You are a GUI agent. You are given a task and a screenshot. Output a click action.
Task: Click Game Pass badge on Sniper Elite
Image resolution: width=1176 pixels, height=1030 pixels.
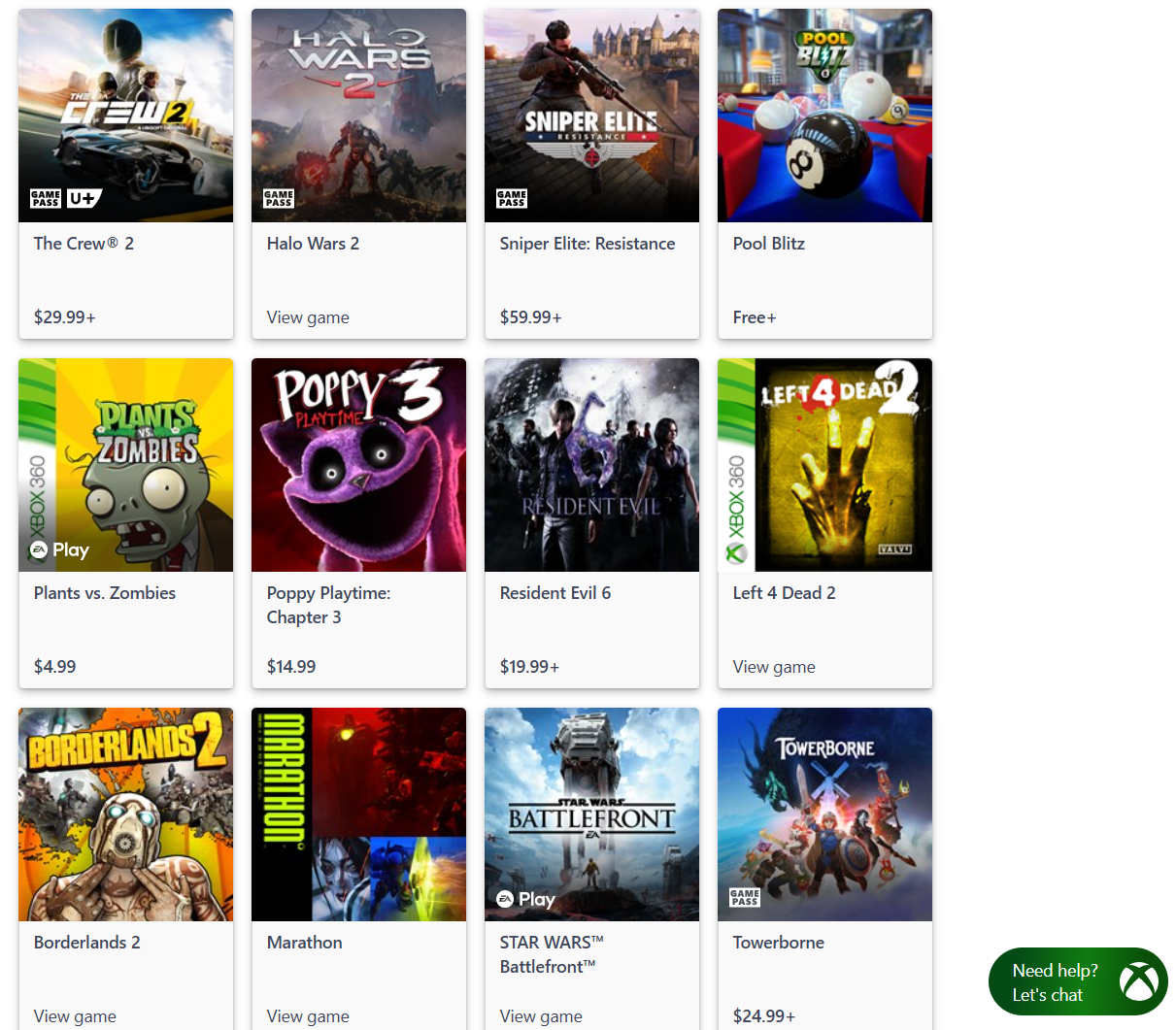[512, 199]
